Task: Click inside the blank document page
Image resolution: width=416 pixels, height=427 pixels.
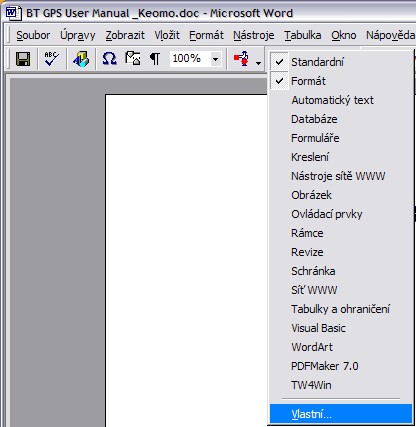Action: point(186,260)
